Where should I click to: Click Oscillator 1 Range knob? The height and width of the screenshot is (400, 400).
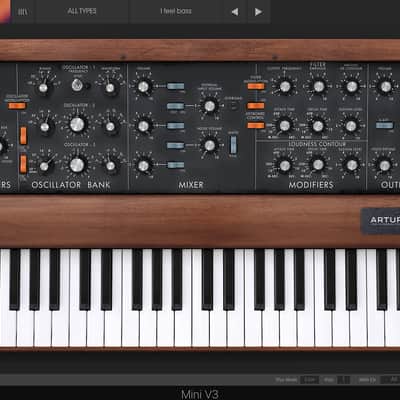[x=43, y=88]
